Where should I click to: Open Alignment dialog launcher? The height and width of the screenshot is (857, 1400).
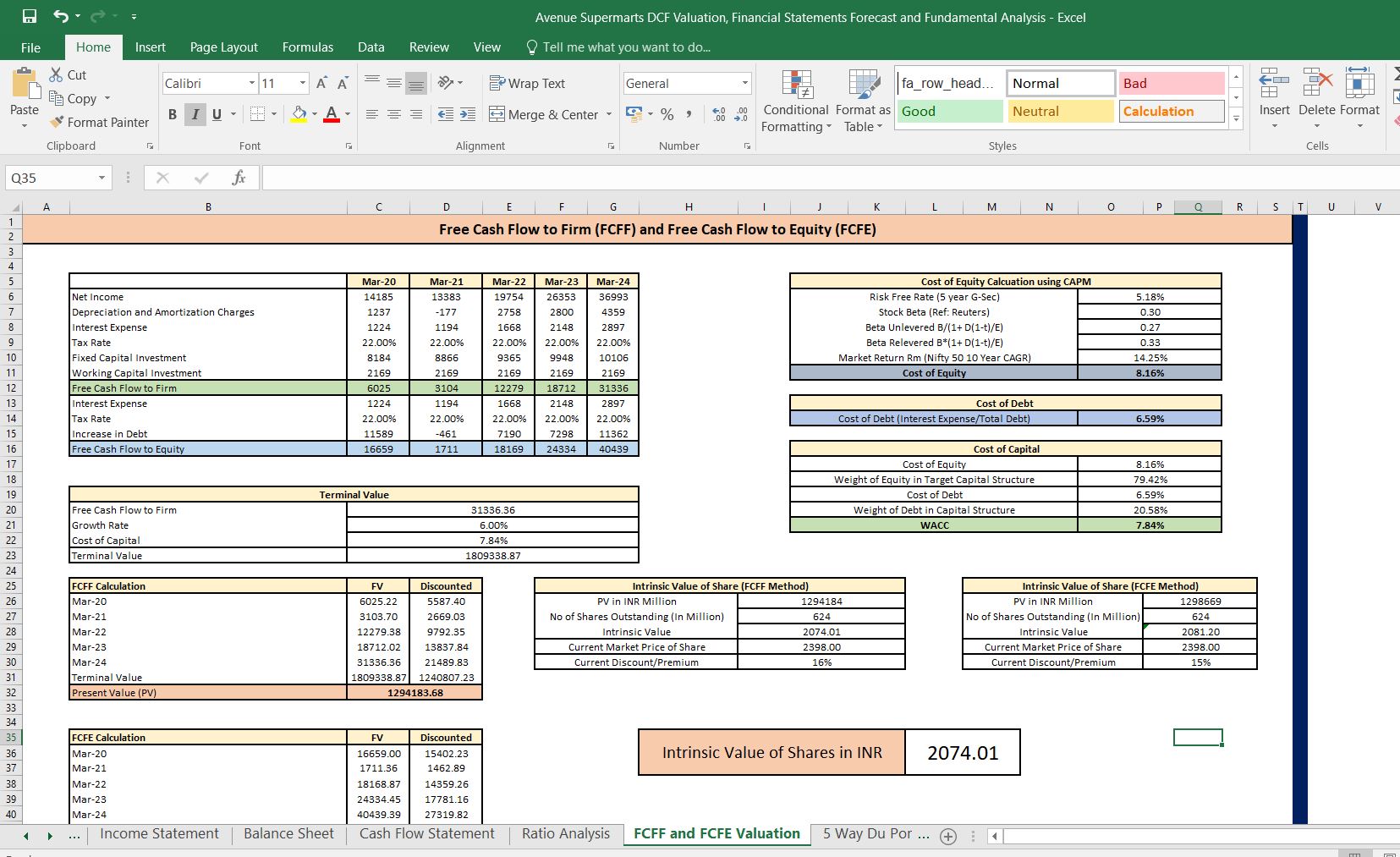(x=611, y=146)
